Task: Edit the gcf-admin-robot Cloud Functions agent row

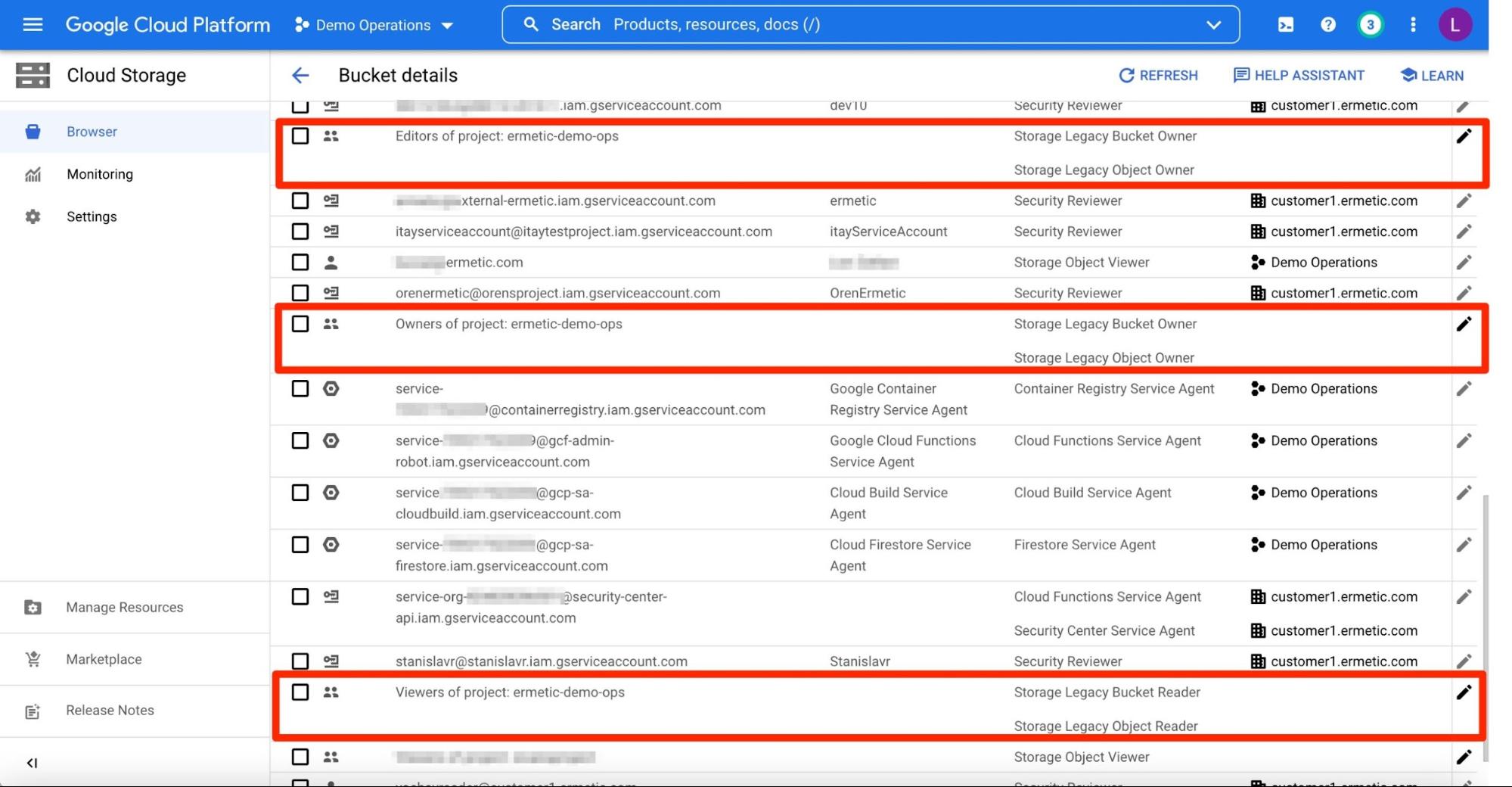Action: (x=1464, y=440)
